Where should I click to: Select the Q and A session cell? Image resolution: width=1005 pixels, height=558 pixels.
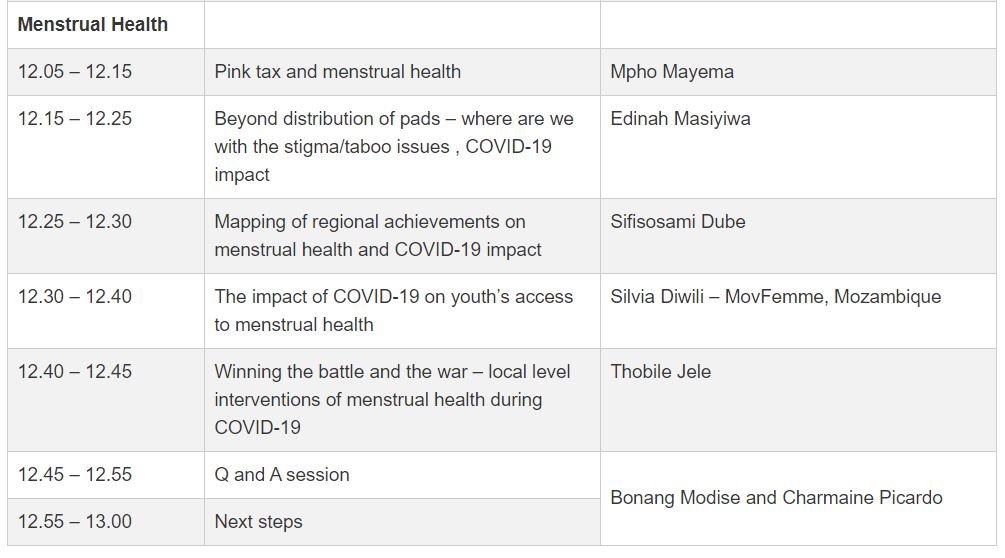282,475
